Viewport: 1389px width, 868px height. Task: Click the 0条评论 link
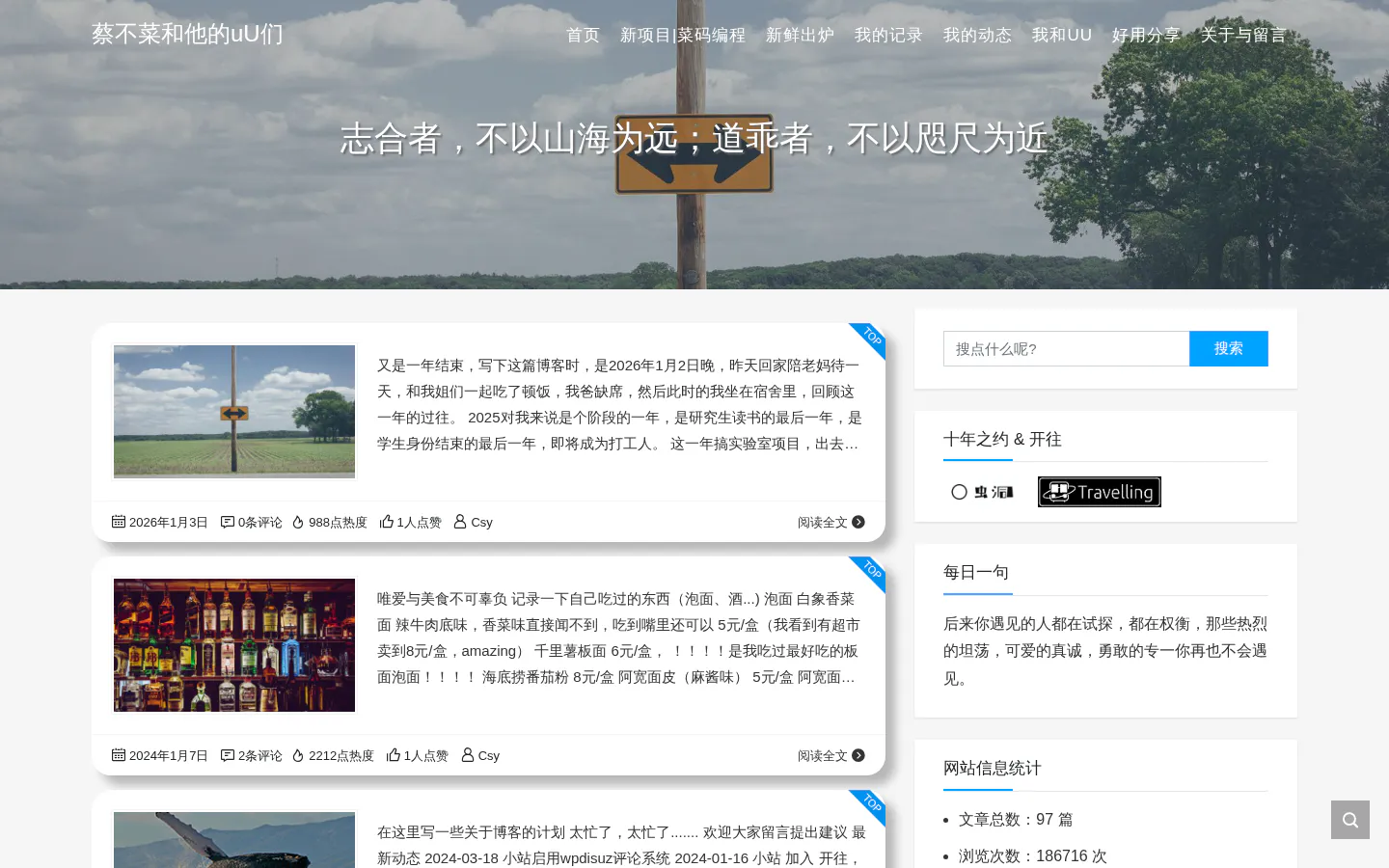(x=260, y=523)
